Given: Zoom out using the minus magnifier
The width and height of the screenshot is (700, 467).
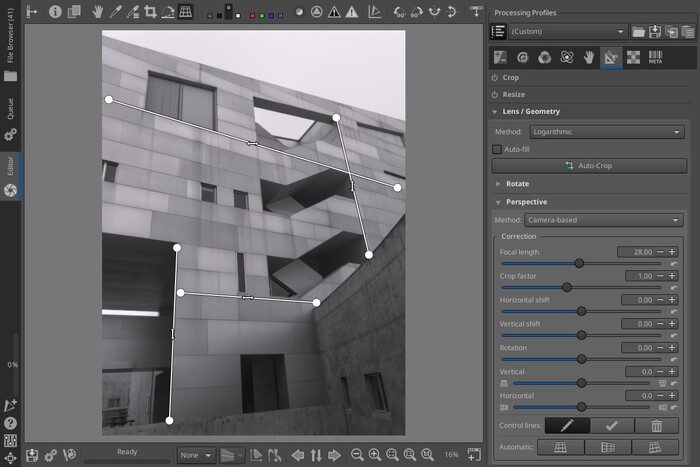Looking at the screenshot, I should point(357,455).
